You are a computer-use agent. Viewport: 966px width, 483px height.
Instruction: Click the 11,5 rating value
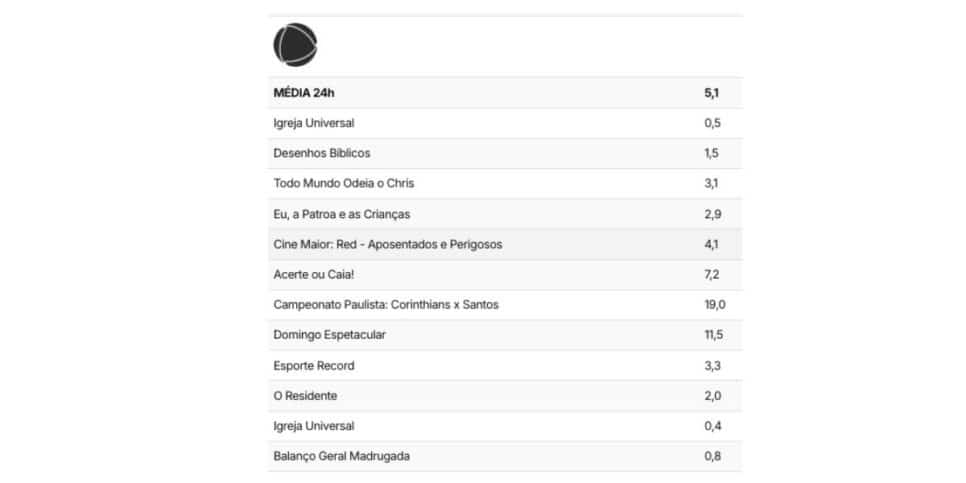(x=714, y=335)
